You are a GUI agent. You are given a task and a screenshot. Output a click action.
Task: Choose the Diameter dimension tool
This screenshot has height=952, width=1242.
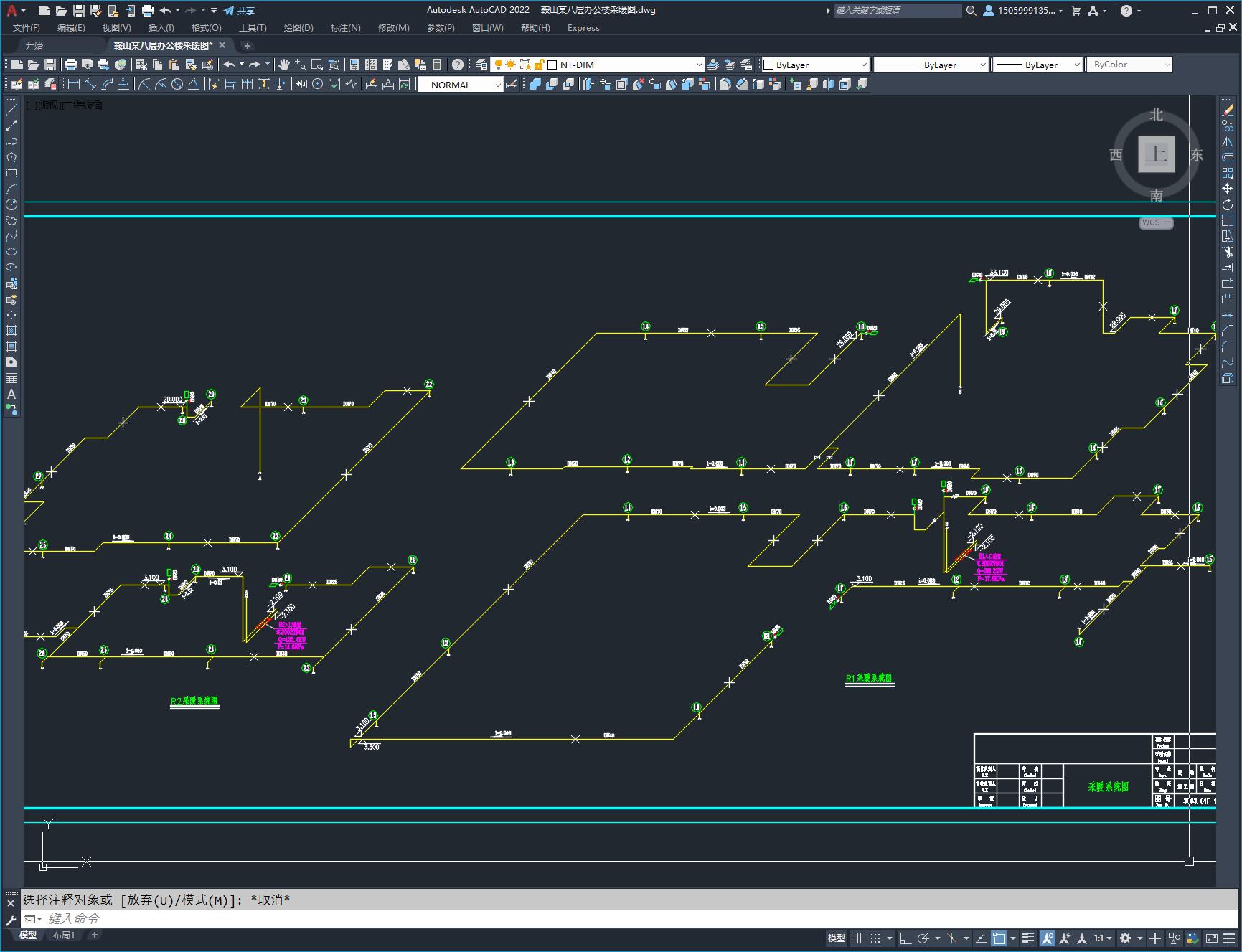pyautogui.click(x=177, y=84)
